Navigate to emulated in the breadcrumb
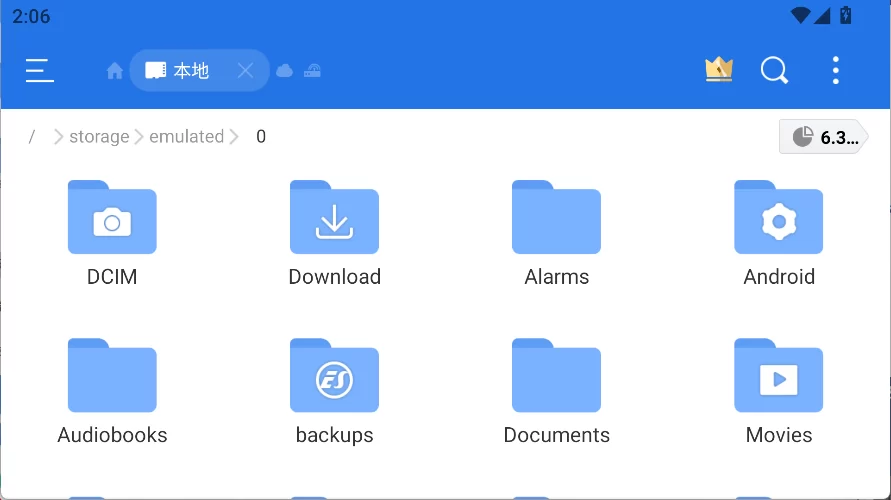891x500 pixels. pyautogui.click(x=186, y=137)
